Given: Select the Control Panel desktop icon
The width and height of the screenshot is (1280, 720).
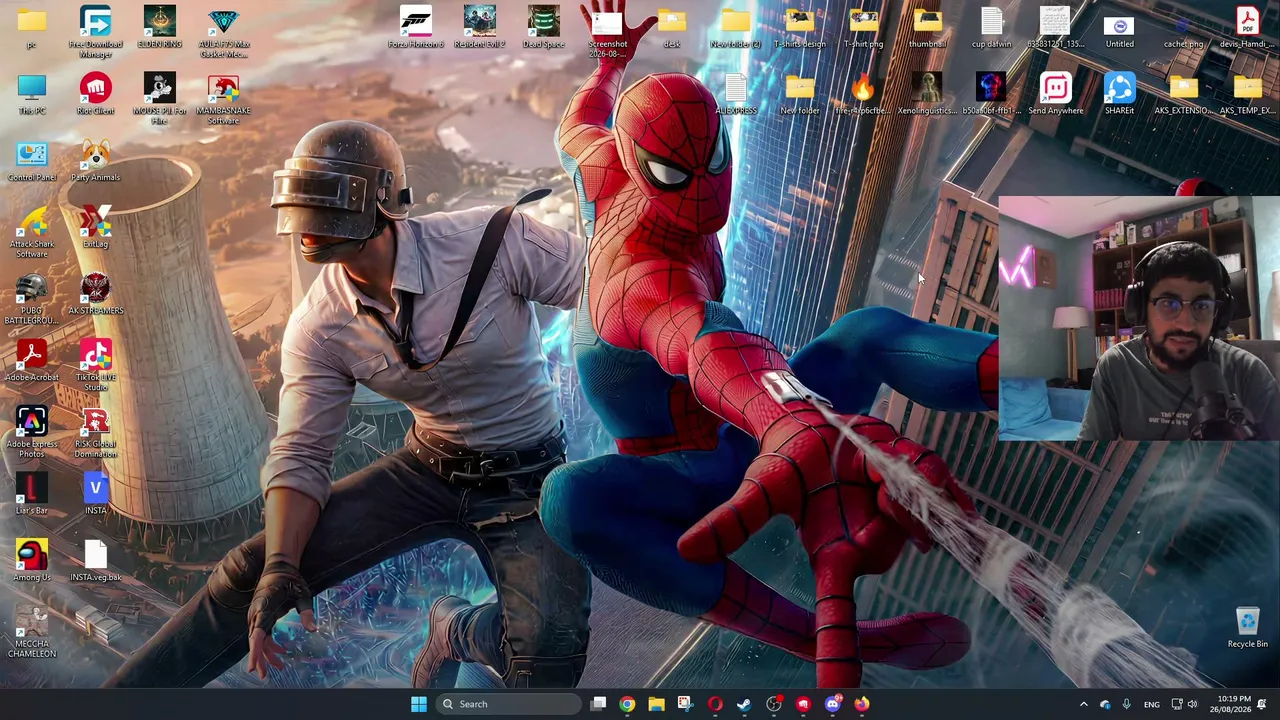Looking at the screenshot, I should click(32, 161).
